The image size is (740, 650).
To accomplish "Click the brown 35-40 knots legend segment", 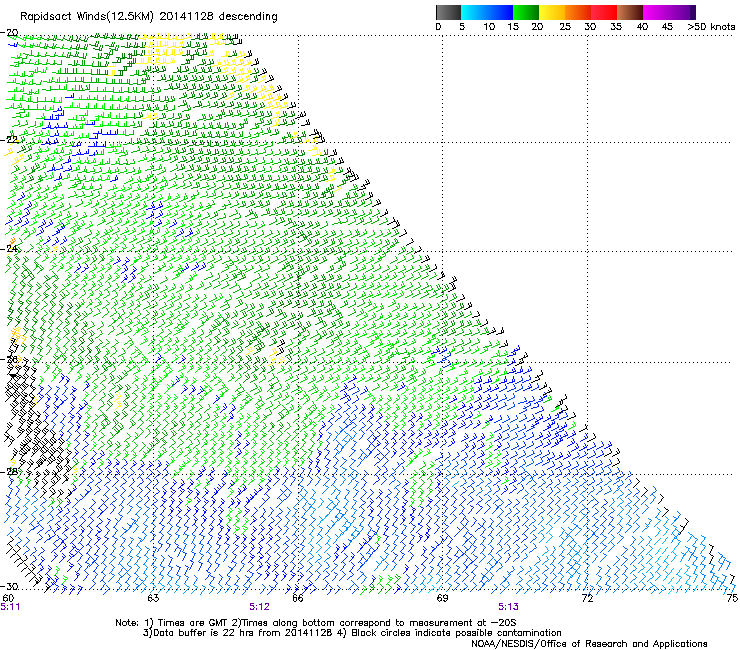I will [x=630, y=12].
